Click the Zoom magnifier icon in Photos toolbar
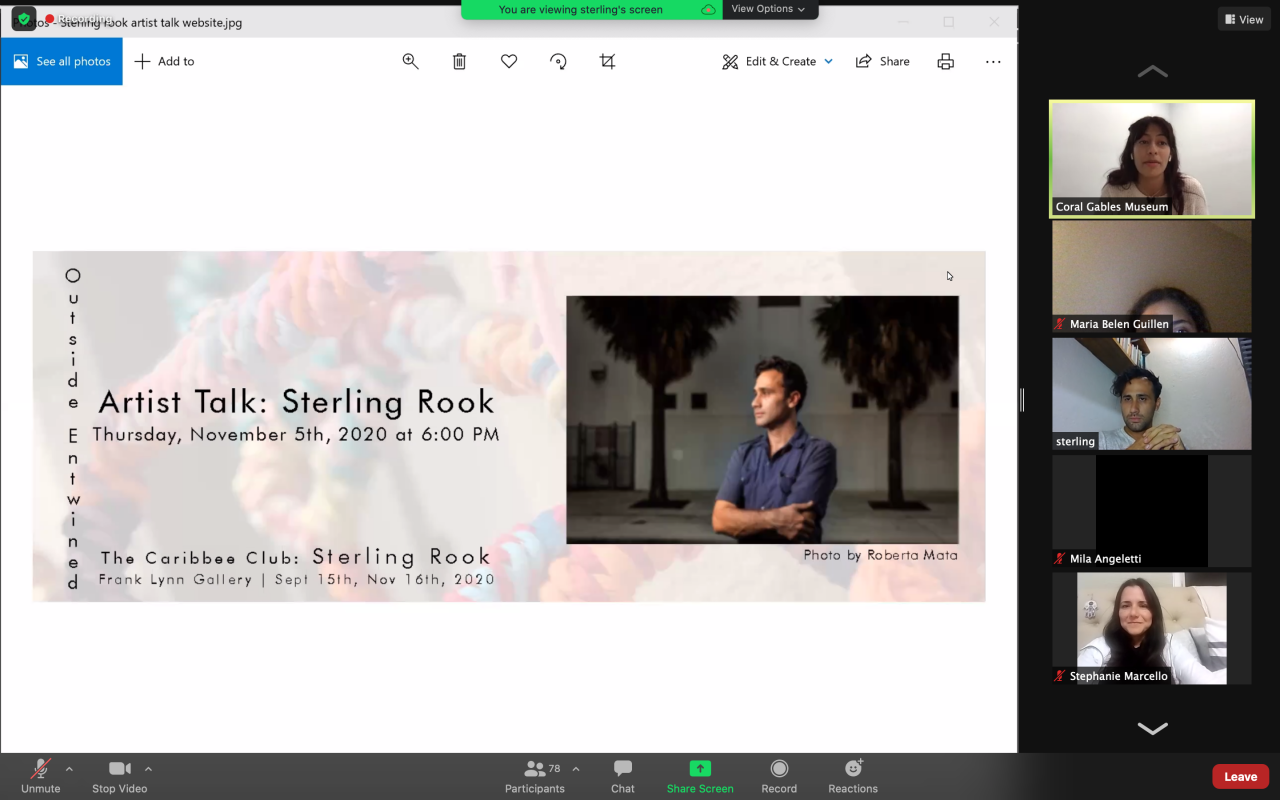This screenshot has height=800, width=1280. tap(410, 61)
